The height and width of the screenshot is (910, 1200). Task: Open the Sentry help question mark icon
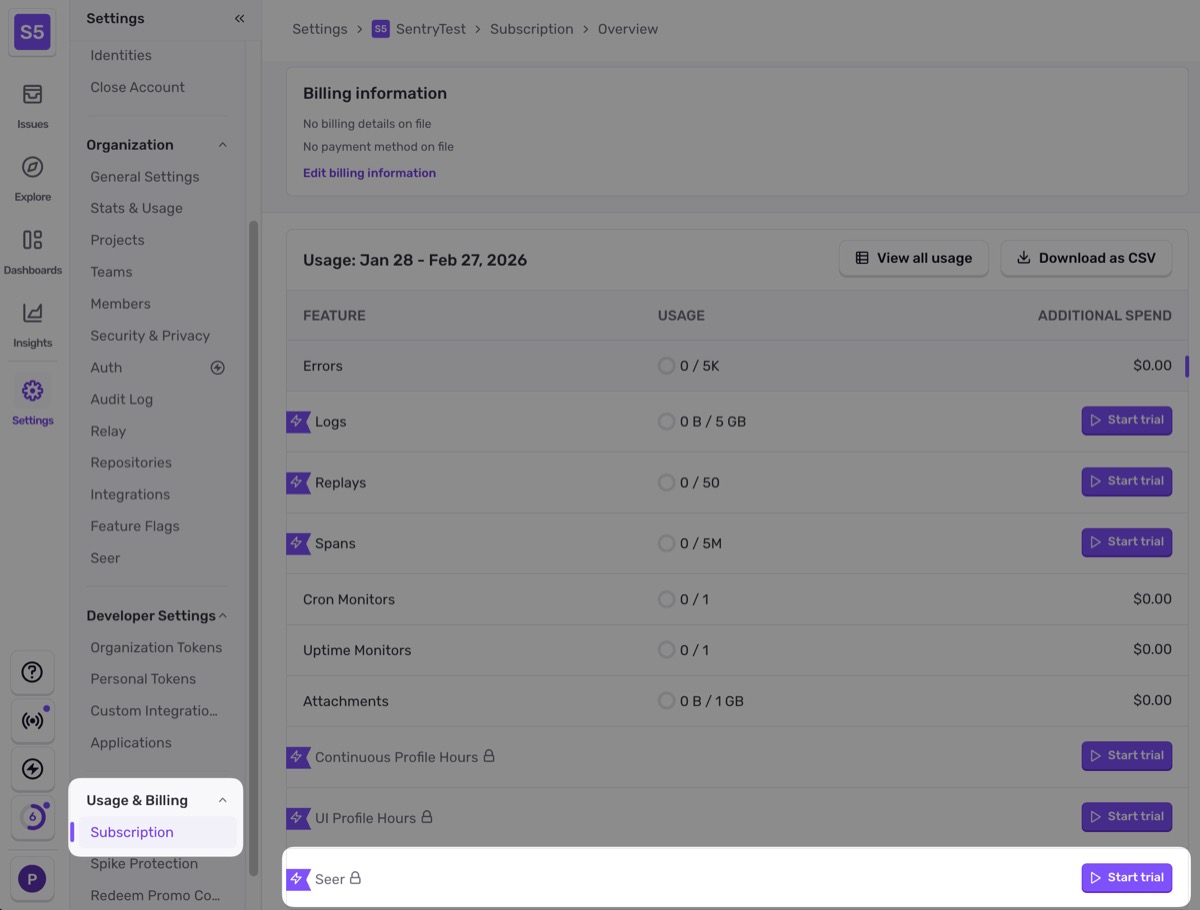[32, 672]
